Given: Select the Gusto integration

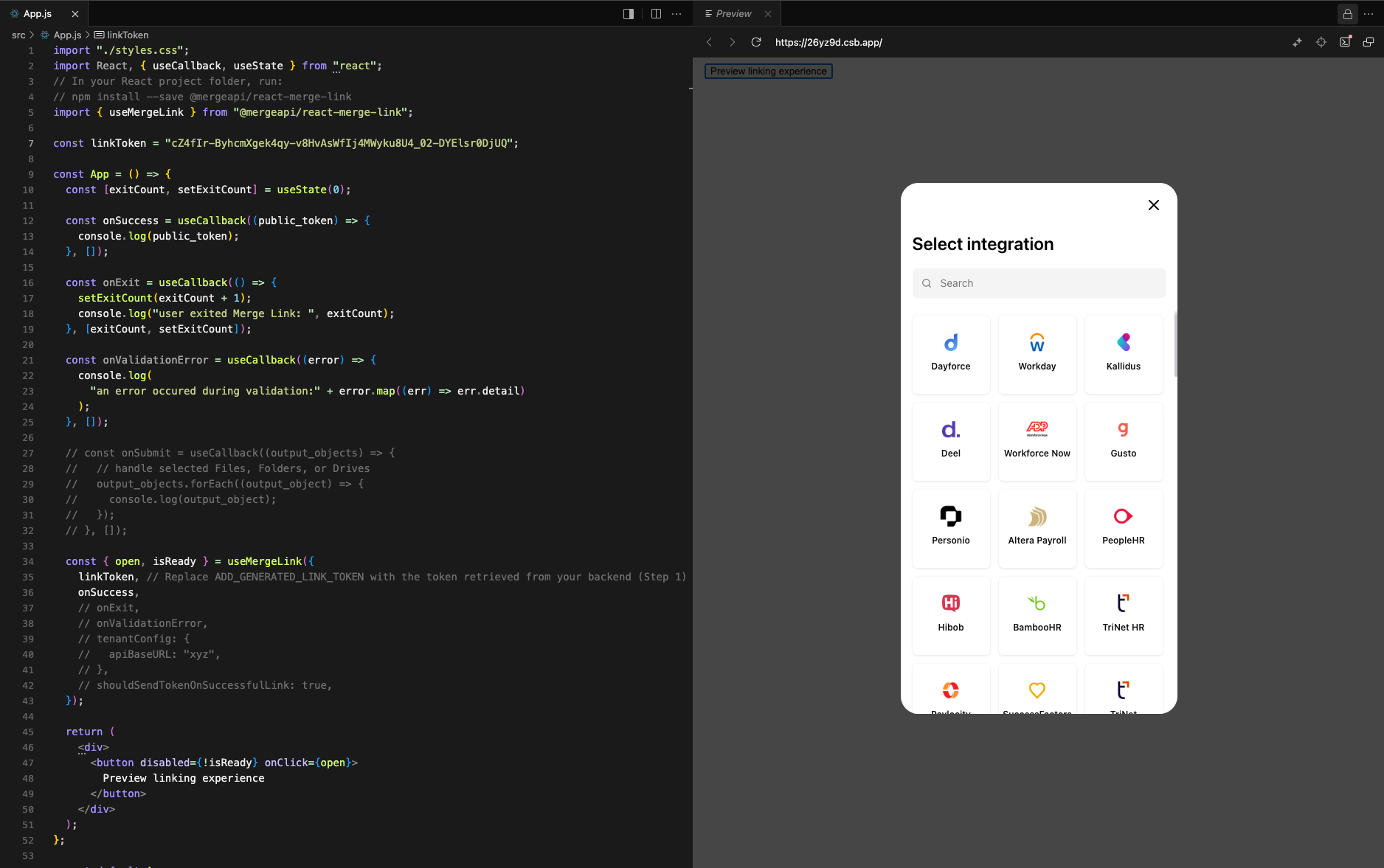Looking at the screenshot, I should tap(1123, 440).
